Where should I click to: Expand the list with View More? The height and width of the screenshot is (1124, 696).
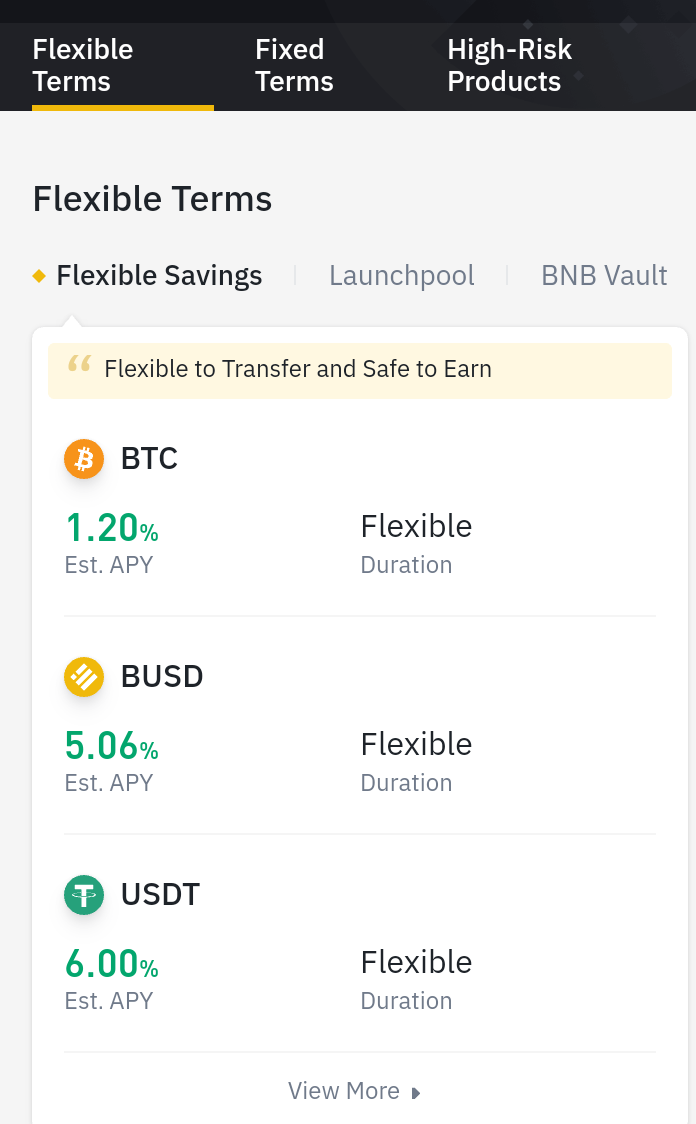tap(354, 1091)
